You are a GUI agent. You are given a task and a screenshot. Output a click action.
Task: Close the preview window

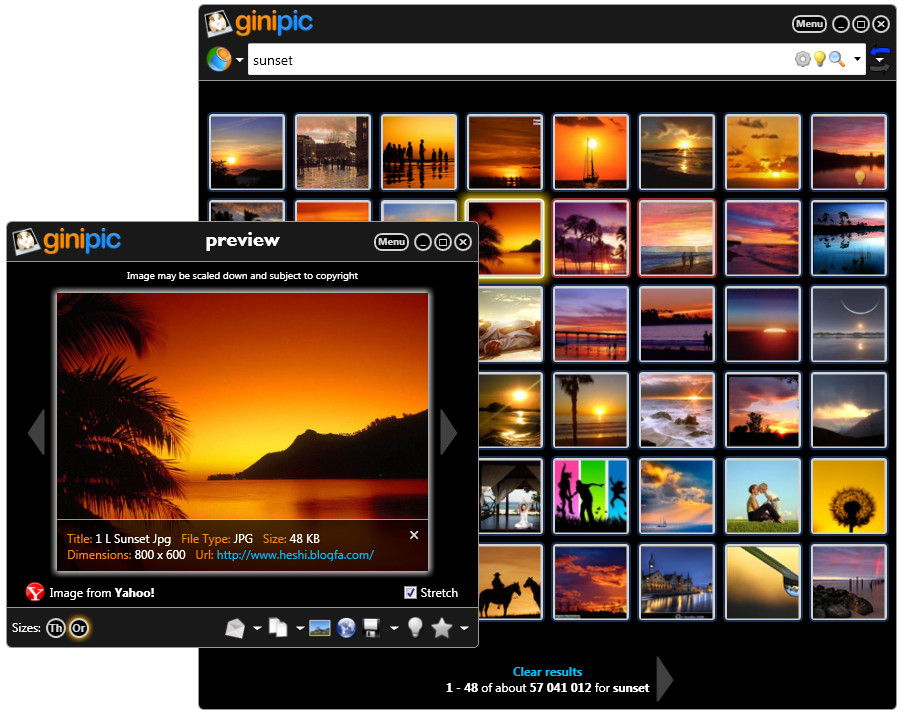pyautogui.click(x=463, y=242)
